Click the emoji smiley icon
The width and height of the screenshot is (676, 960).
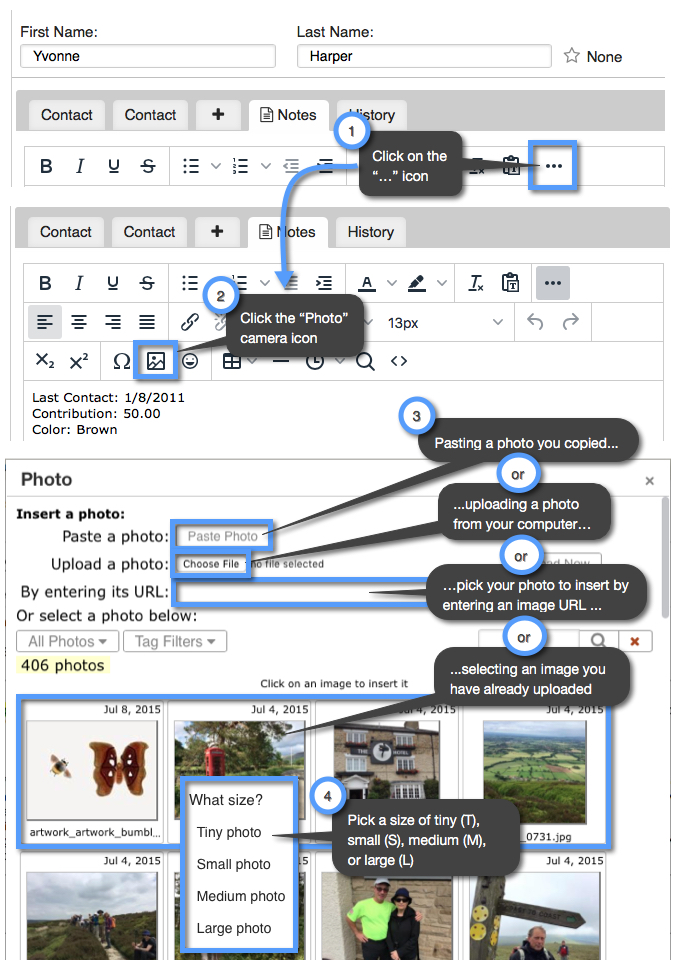pos(190,361)
